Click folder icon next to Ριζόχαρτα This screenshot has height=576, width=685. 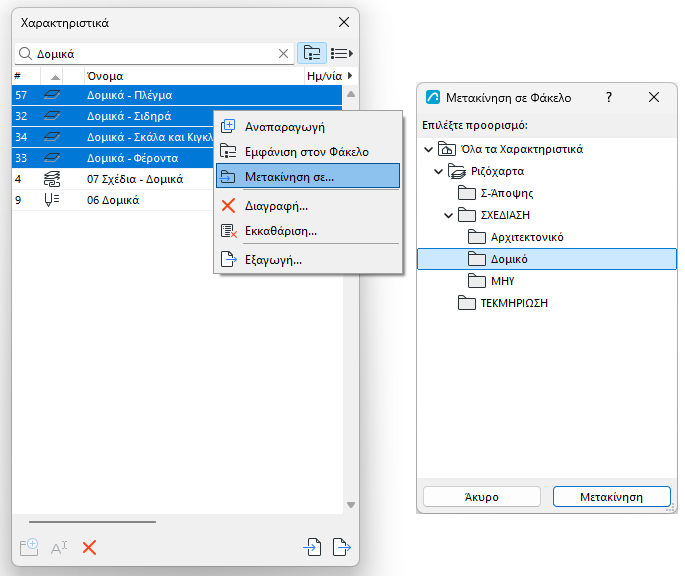tap(457, 171)
